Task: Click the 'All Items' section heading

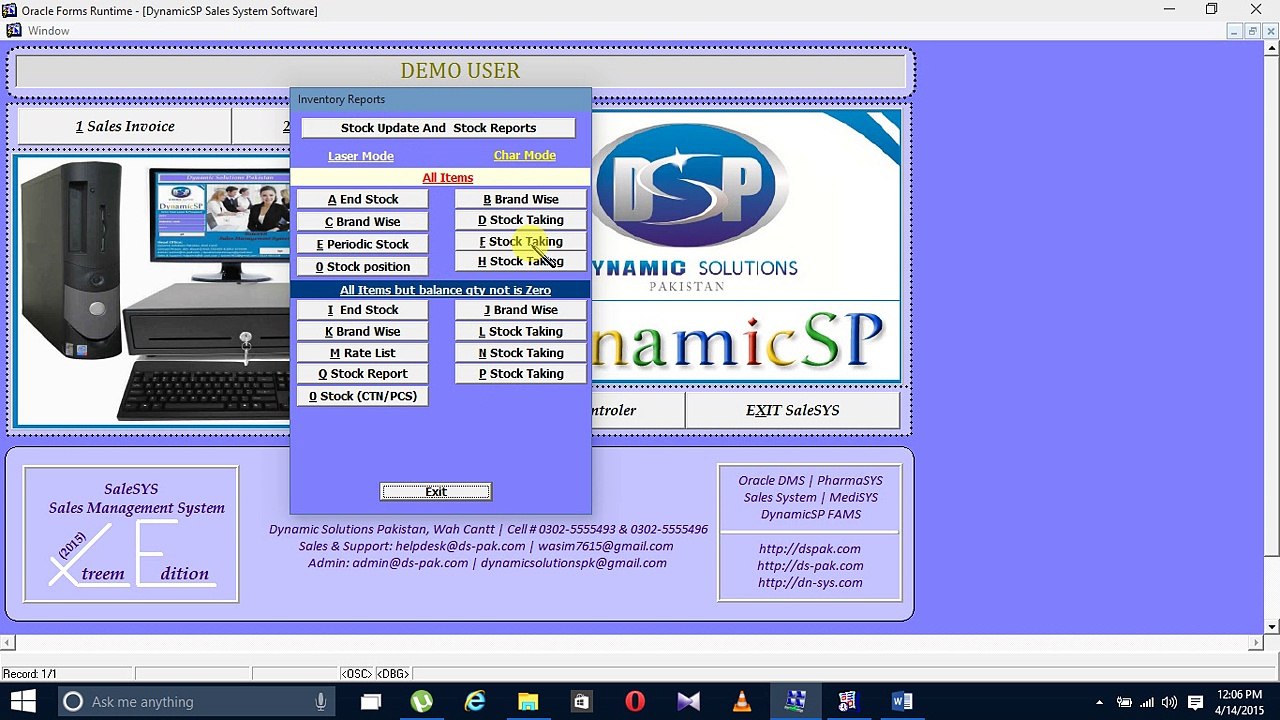Action: [x=448, y=178]
